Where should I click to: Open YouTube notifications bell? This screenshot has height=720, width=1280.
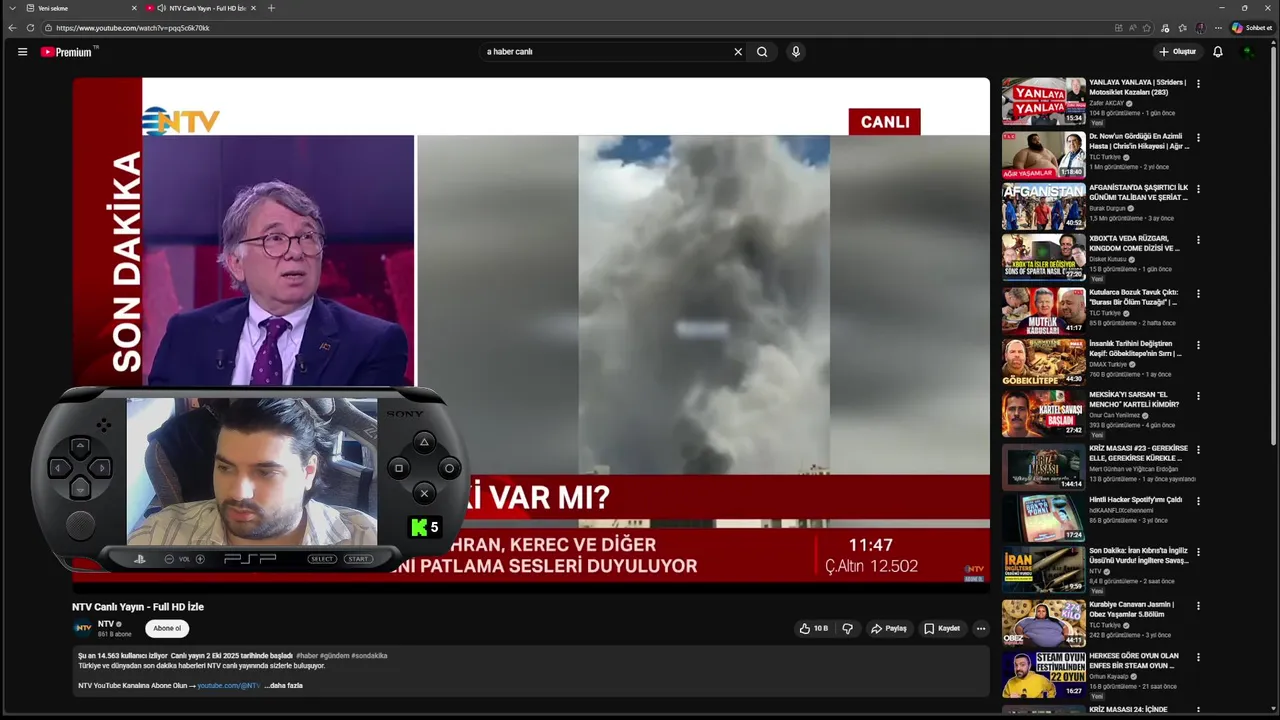[x=1218, y=52]
